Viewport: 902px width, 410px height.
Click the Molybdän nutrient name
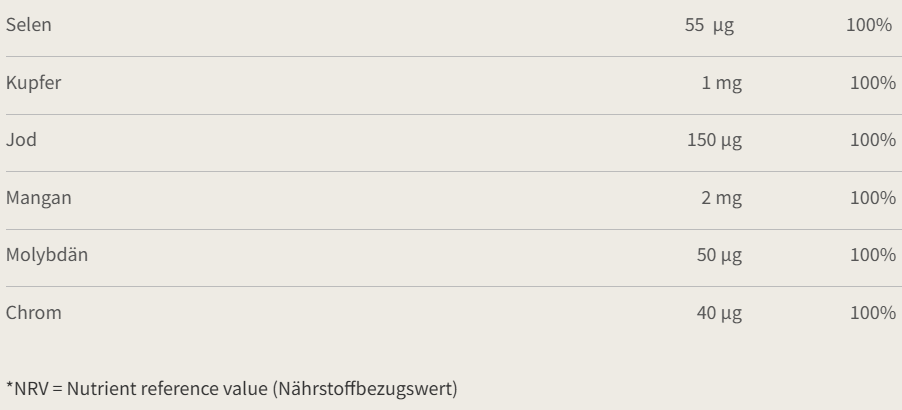pyautogui.click(x=47, y=255)
